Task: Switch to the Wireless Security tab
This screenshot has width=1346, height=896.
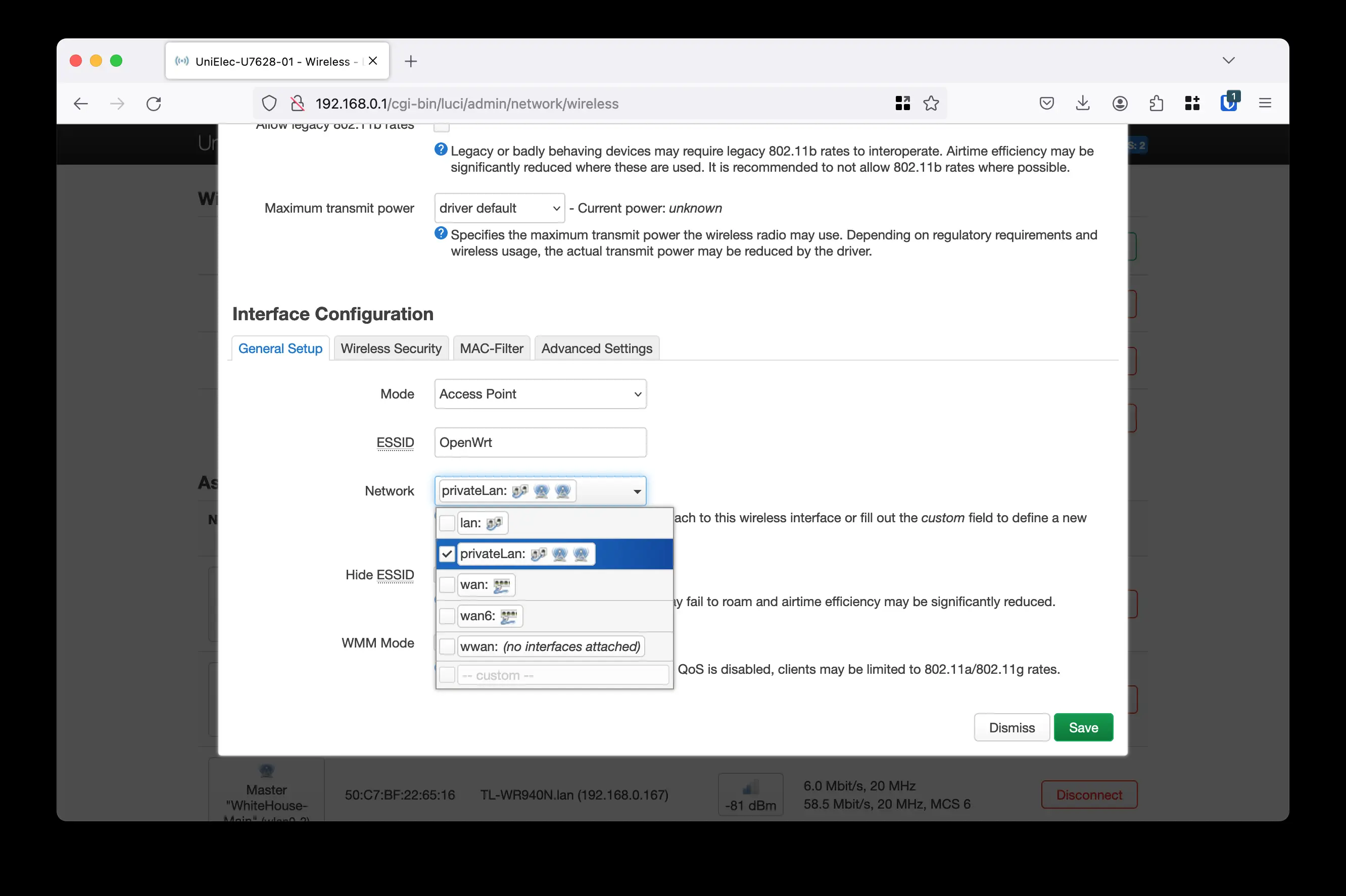Action: pos(391,348)
